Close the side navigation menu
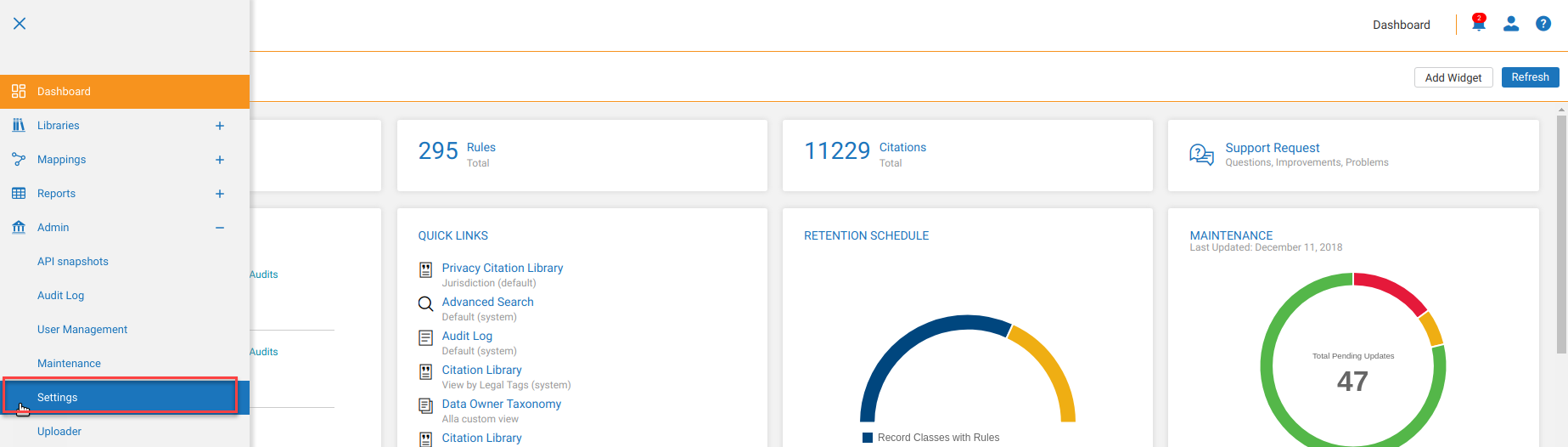1568x447 pixels. (x=20, y=24)
